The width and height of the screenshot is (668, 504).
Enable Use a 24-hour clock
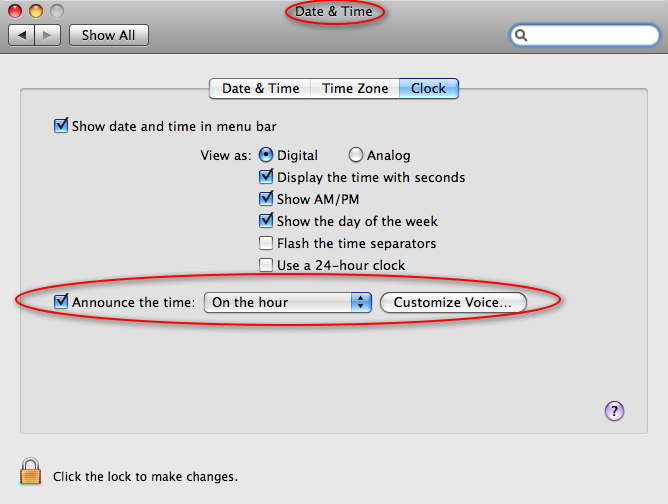(x=266, y=265)
